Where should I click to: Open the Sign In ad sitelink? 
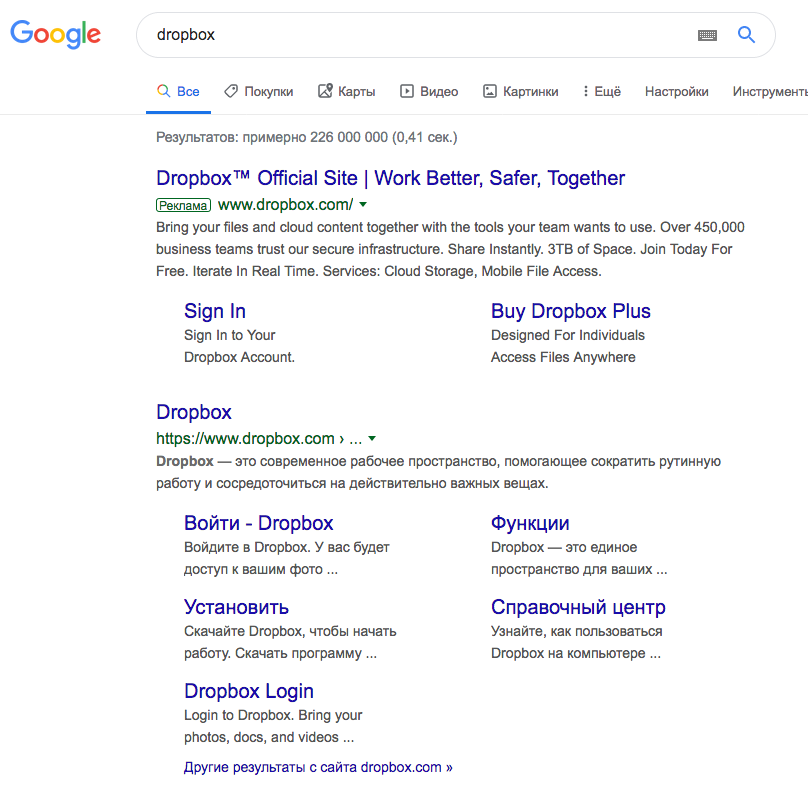tap(215, 311)
